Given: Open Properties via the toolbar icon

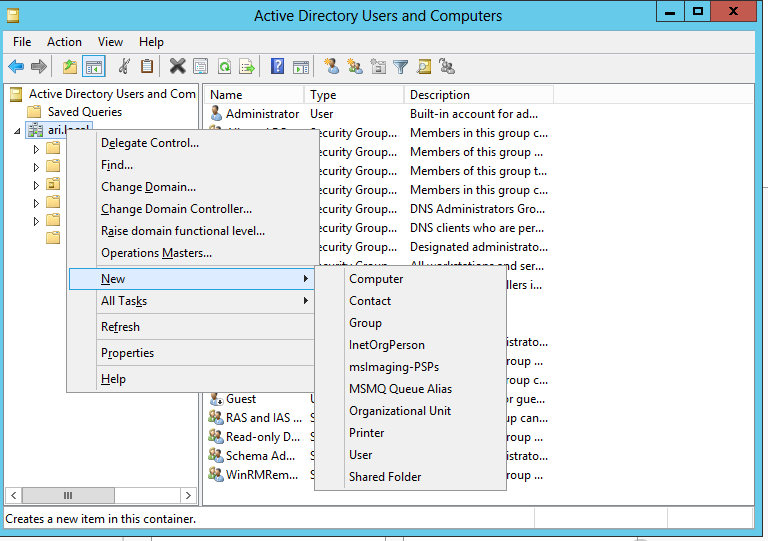Looking at the screenshot, I should [x=200, y=66].
